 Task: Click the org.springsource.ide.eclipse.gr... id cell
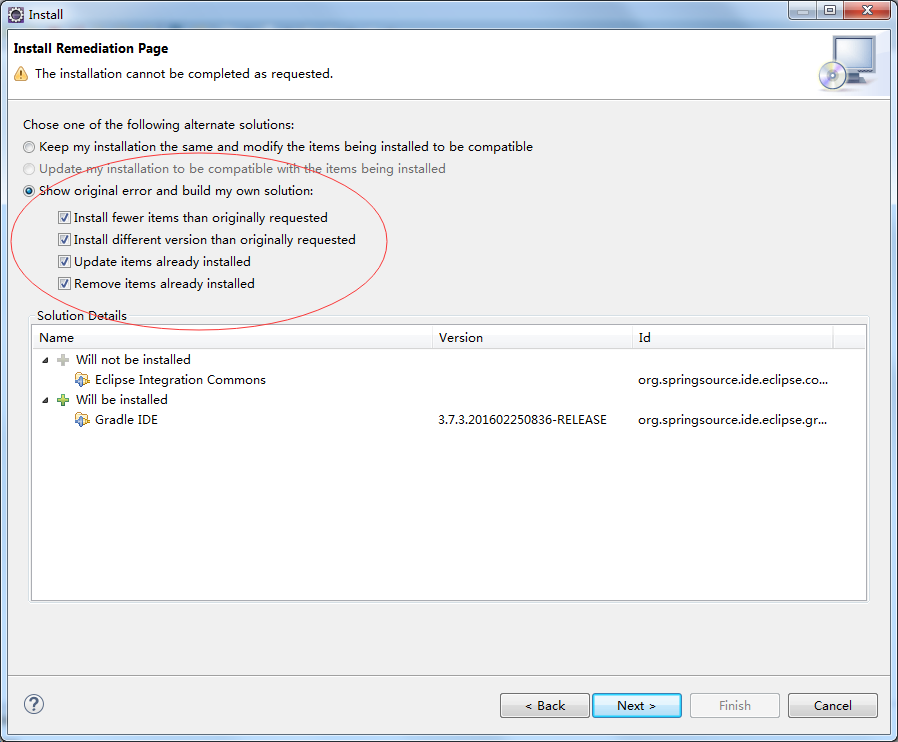pyautogui.click(x=732, y=420)
